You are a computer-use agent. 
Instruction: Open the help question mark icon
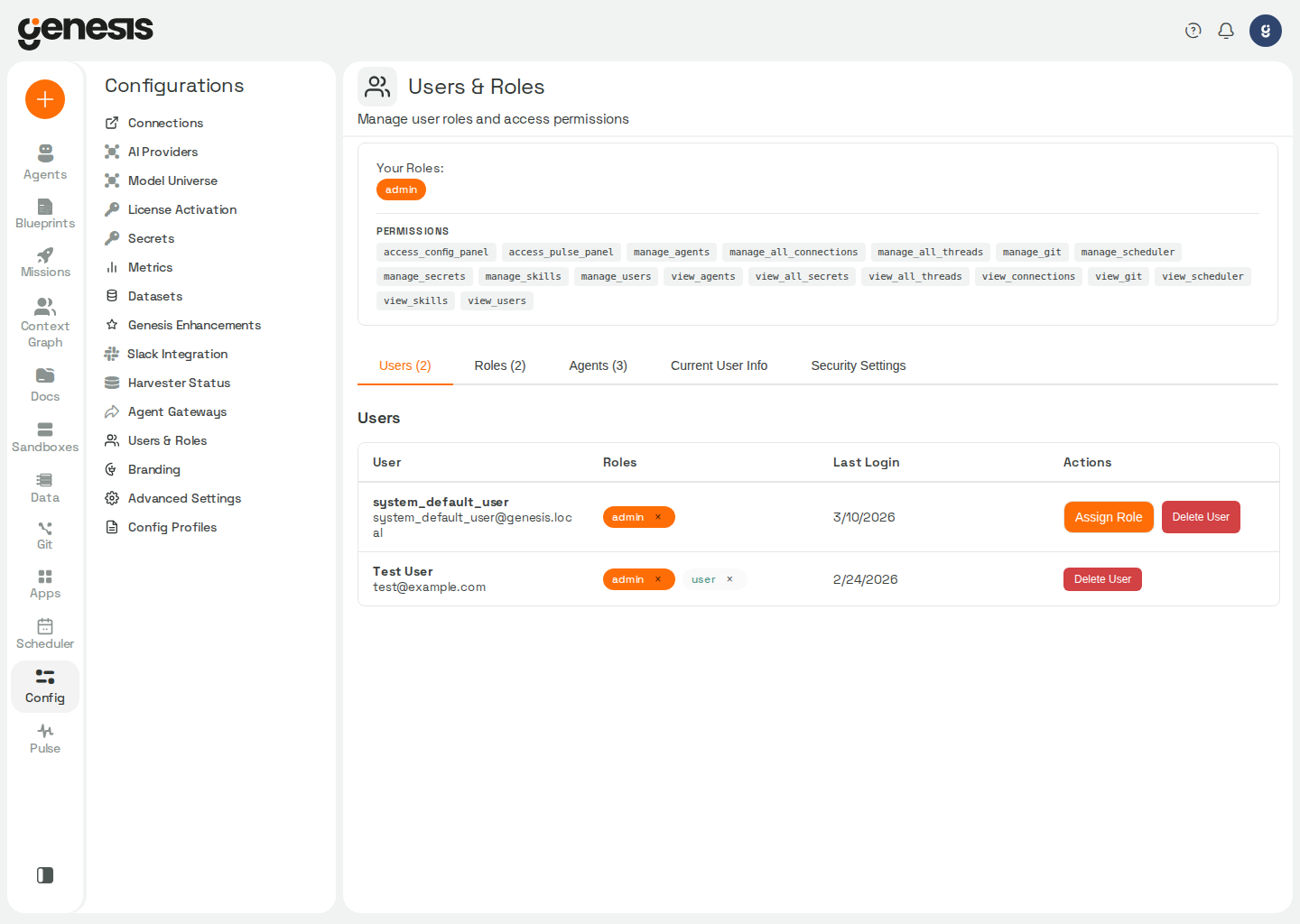[1193, 31]
